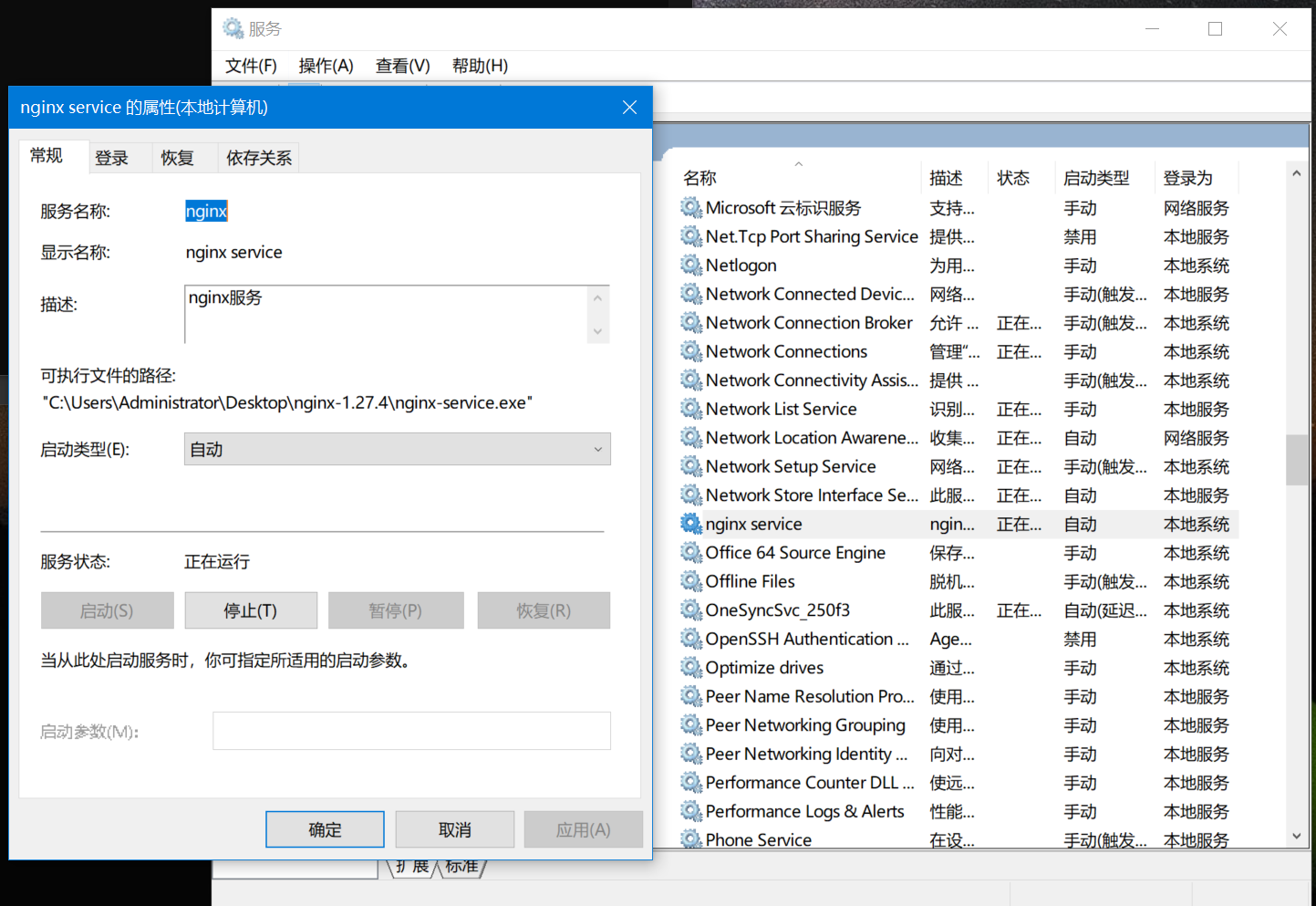This screenshot has width=1316, height=906.
Task: Click the 服务 window title gear icon
Action: click(x=233, y=28)
